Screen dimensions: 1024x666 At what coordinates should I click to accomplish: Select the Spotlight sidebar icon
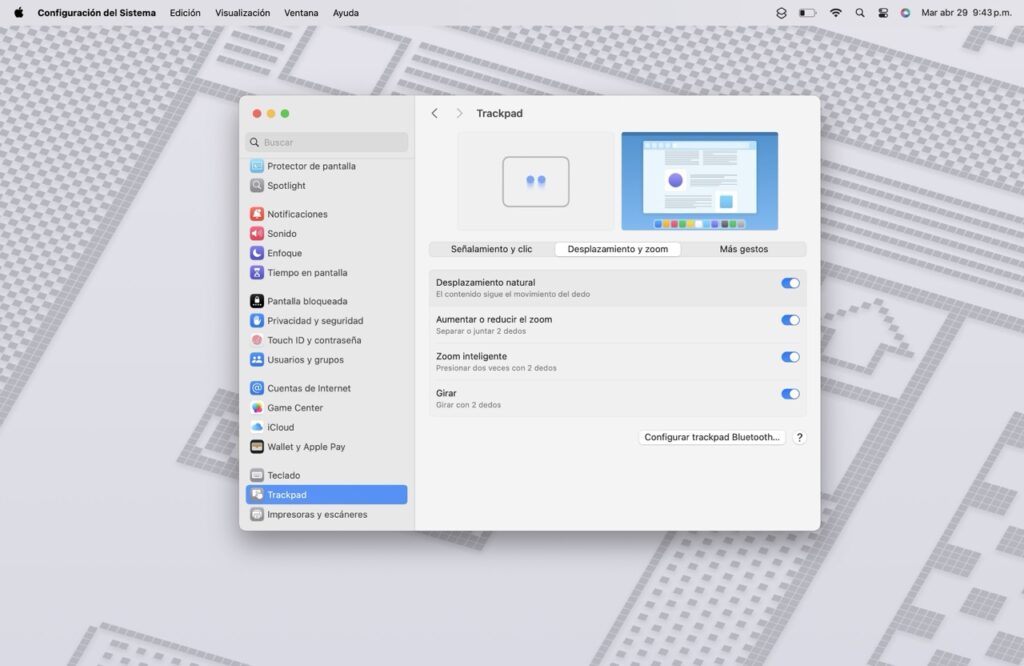[257, 185]
